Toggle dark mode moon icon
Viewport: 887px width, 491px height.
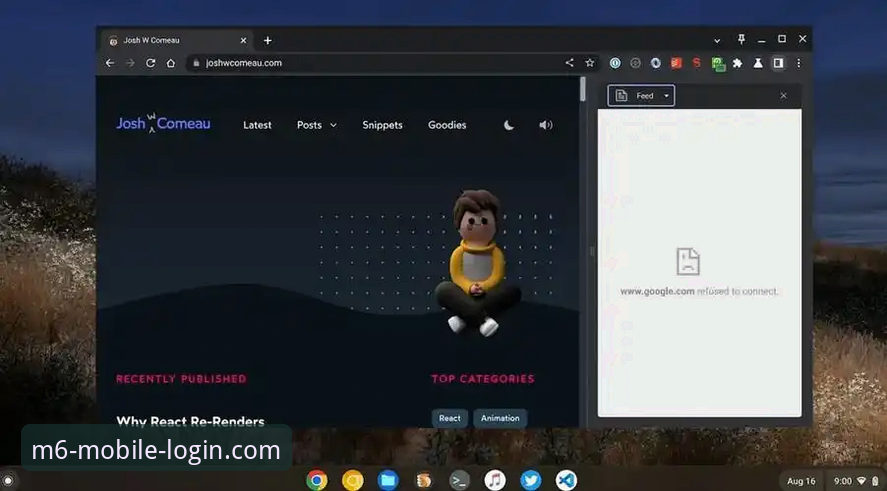click(x=509, y=125)
